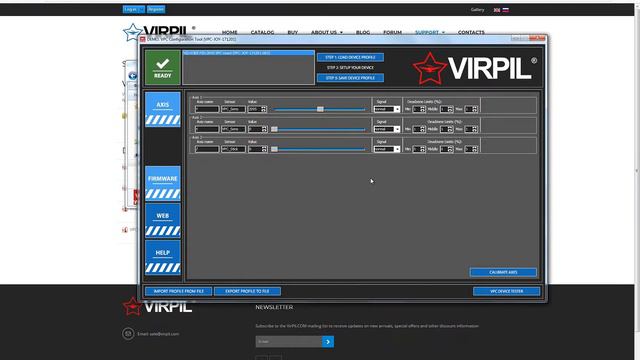Open the Signal dropdown for Axis 1
Screen dimensions: 640x360
[387, 109]
